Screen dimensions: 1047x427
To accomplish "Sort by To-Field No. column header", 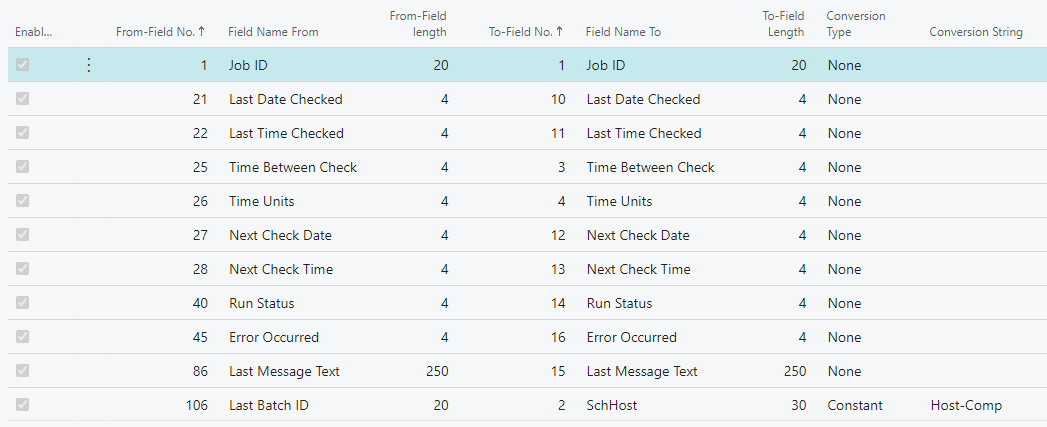I will (525, 32).
